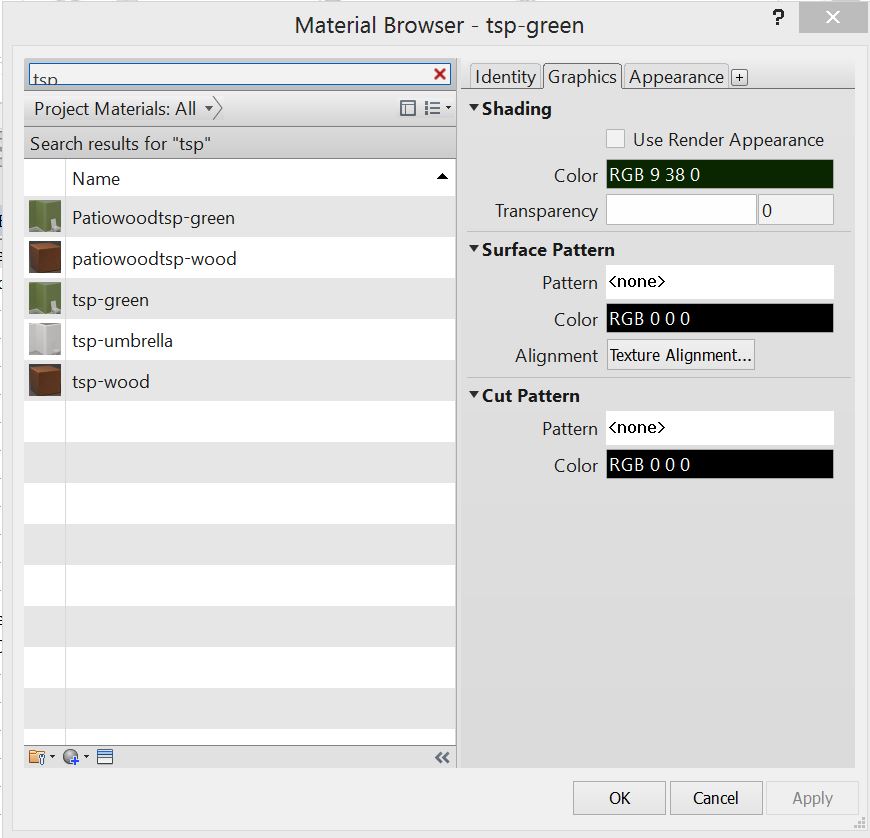870x838 pixels.
Task: Toggle the library panel display icon
Action: [x=407, y=108]
